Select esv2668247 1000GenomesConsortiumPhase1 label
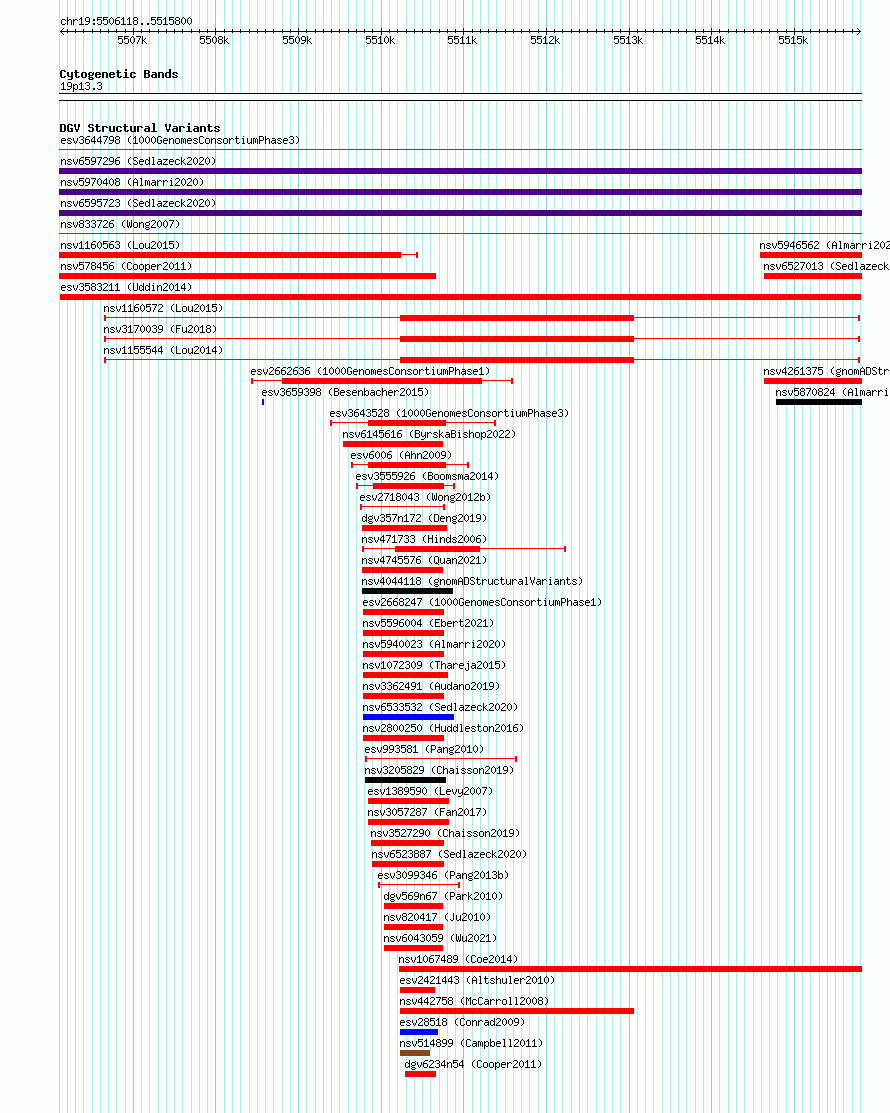 click(x=482, y=602)
